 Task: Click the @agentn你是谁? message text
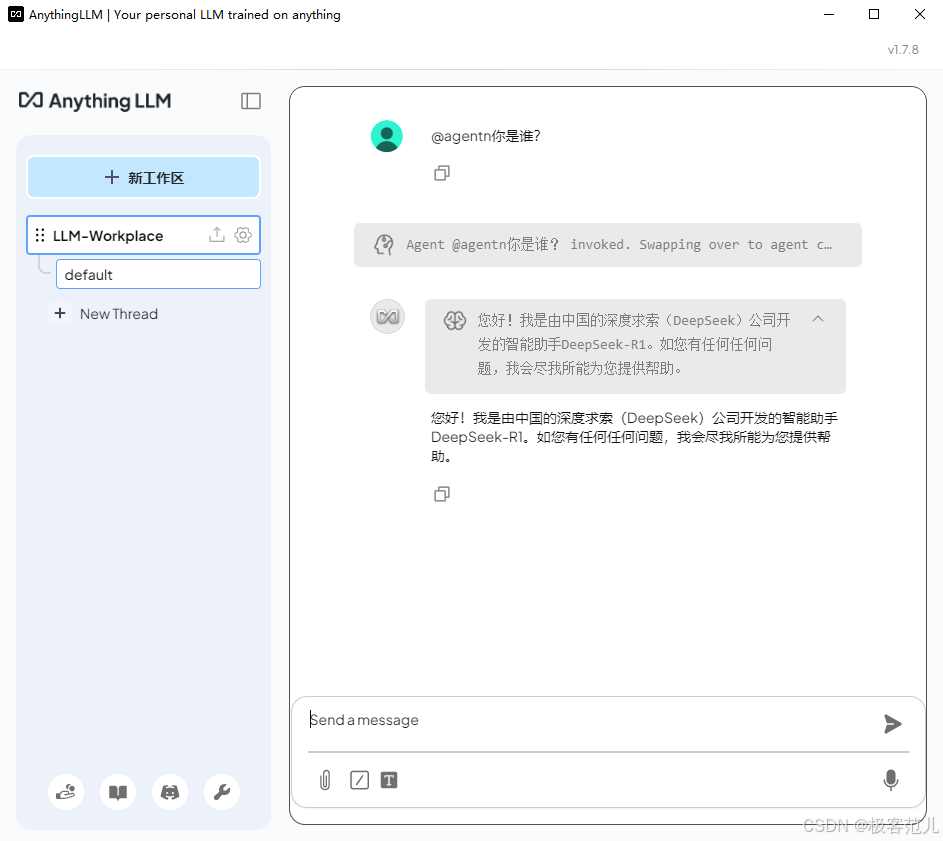(485, 136)
